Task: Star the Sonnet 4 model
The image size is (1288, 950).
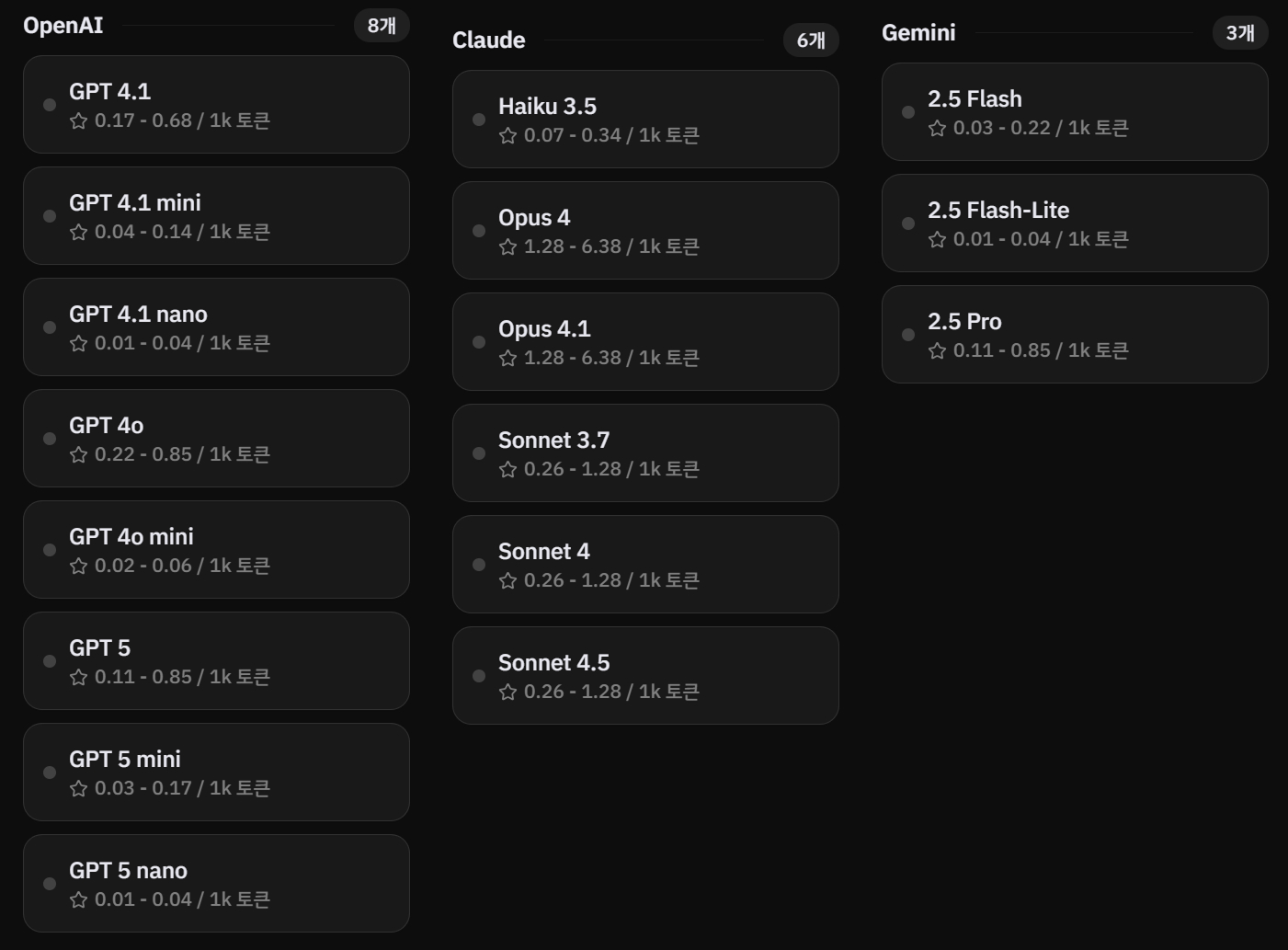Action: 508,580
